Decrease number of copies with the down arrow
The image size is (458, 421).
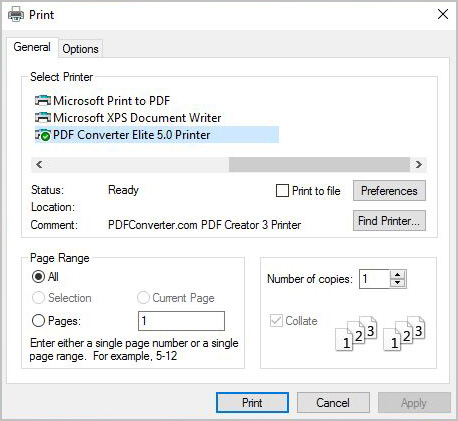(x=397, y=283)
